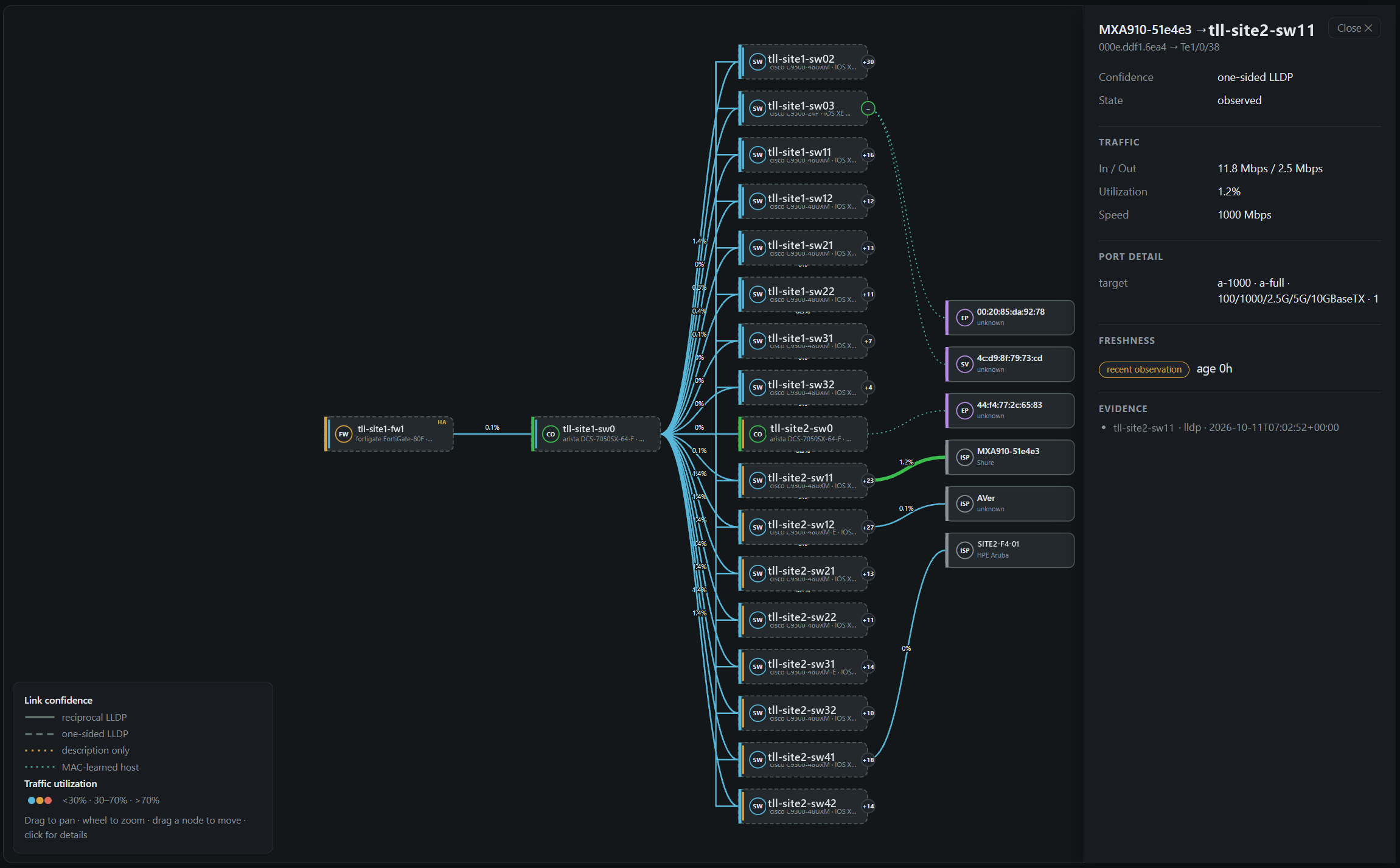1400x868 pixels.
Task: Expand the +7 badge on tll-site1-sw31
Action: (868, 341)
